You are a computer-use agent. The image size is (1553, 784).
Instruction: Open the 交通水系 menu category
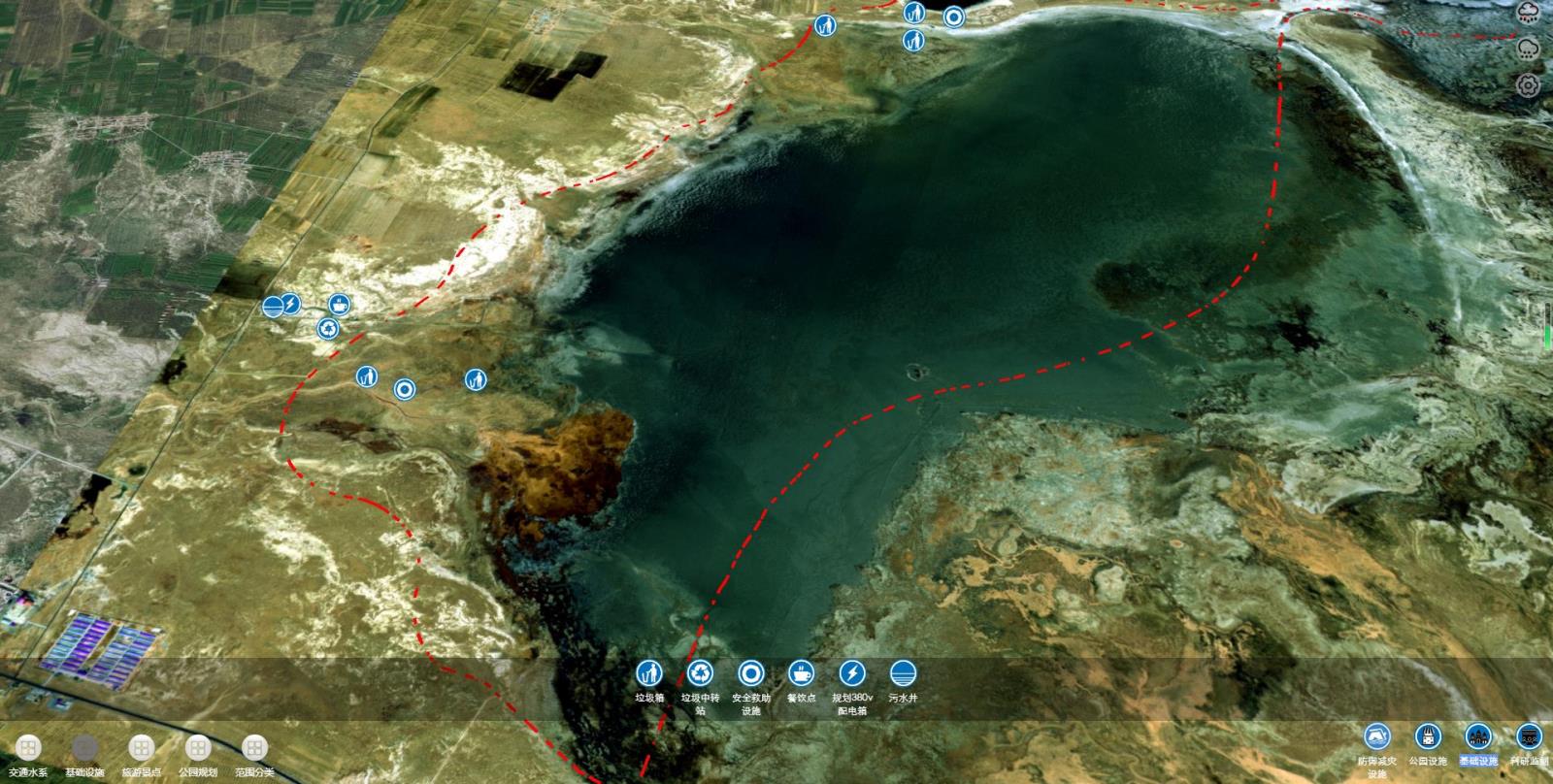[28, 748]
